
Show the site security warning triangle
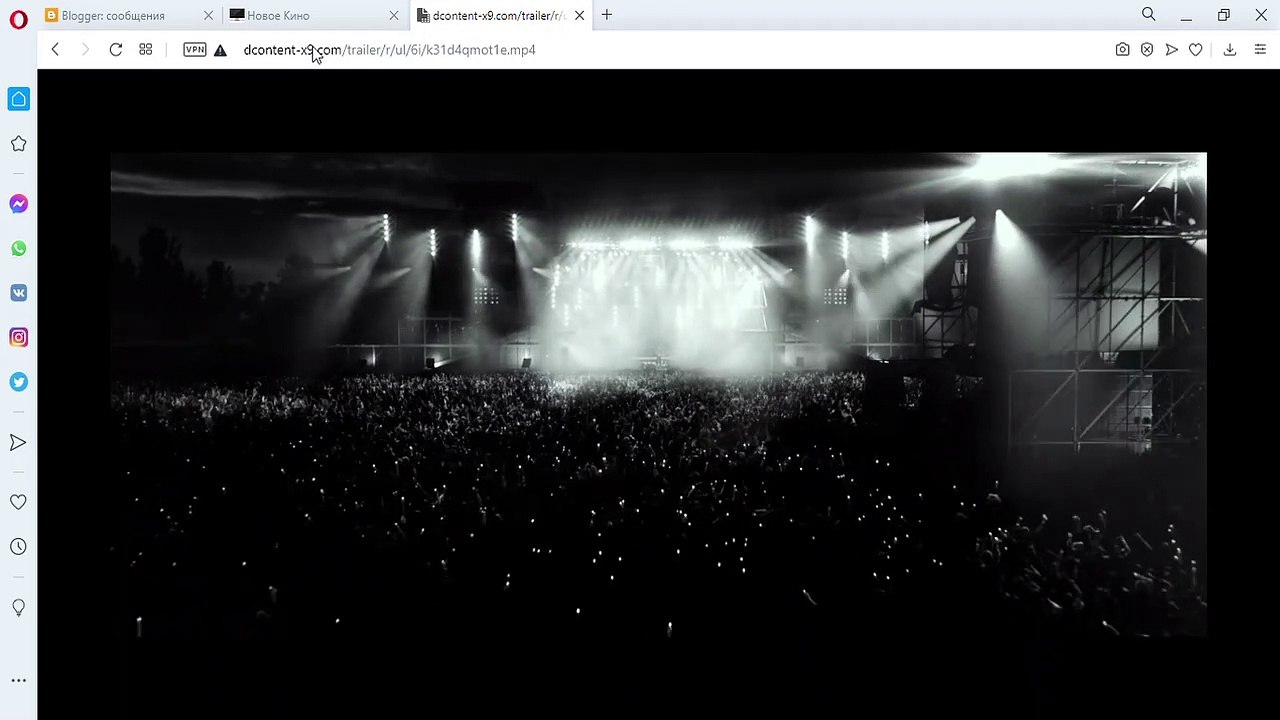tap(221, 50)
